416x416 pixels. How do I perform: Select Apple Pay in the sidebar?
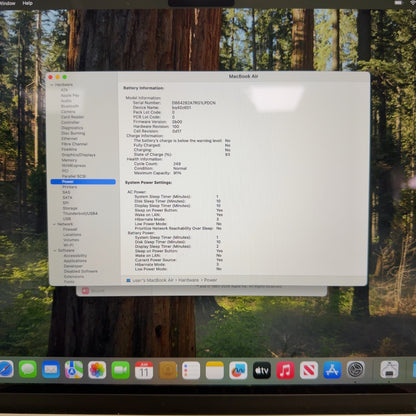click(70, 95)
